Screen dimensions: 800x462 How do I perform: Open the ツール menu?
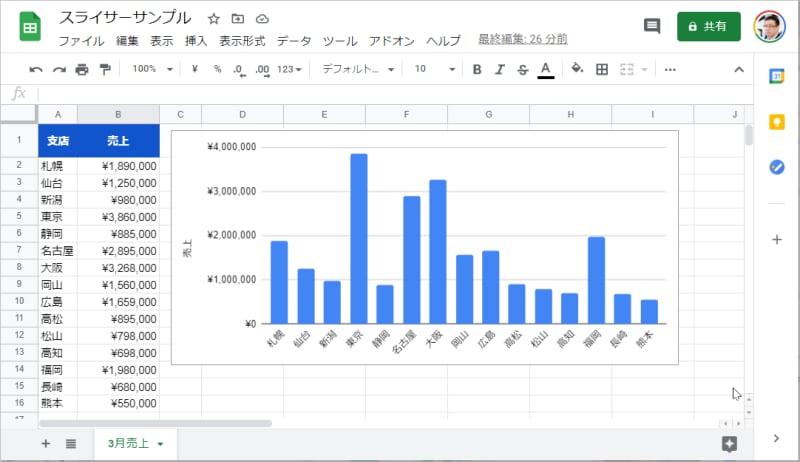point(340,41)
